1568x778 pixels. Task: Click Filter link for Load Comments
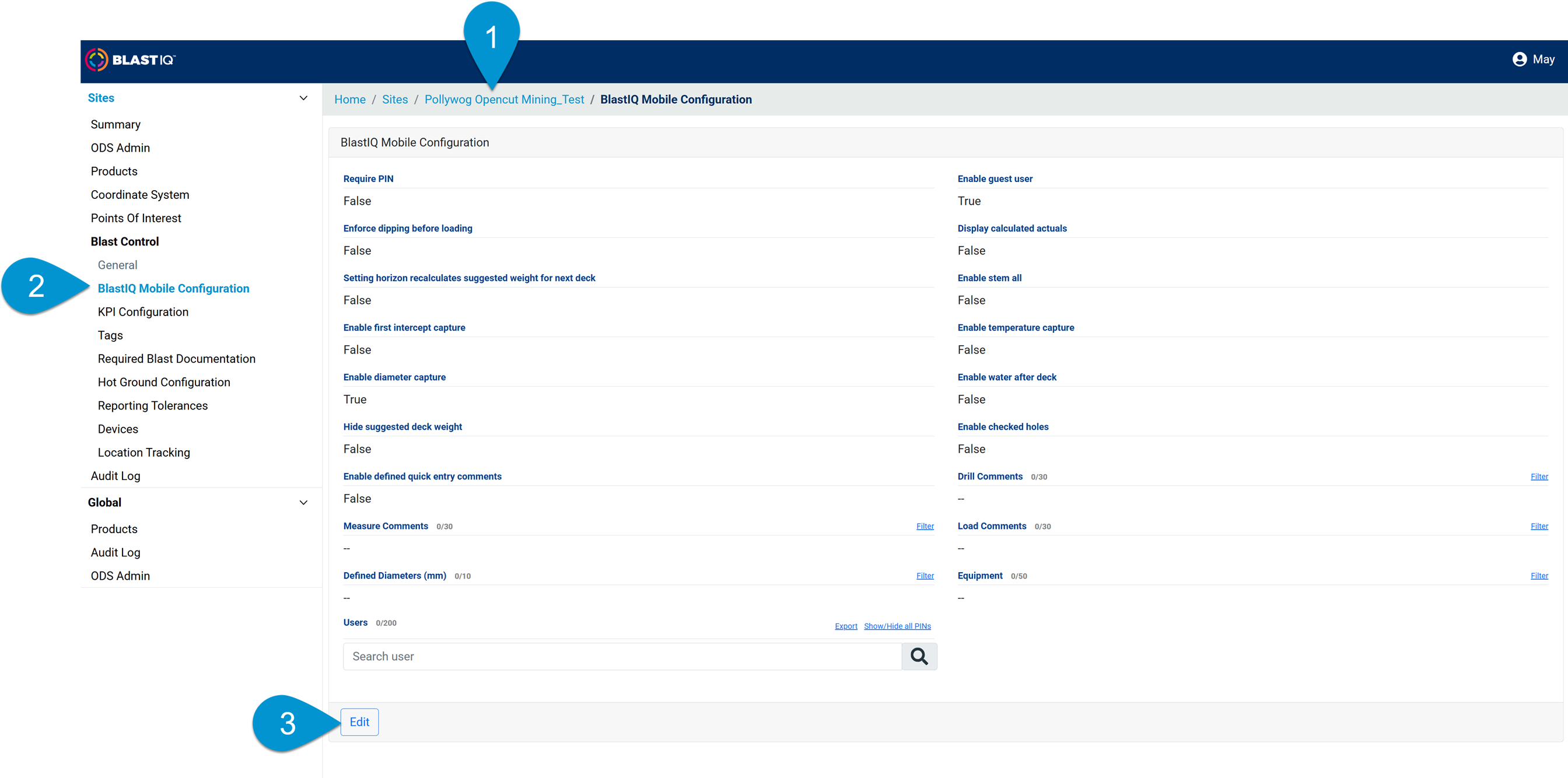[1539, 526]
